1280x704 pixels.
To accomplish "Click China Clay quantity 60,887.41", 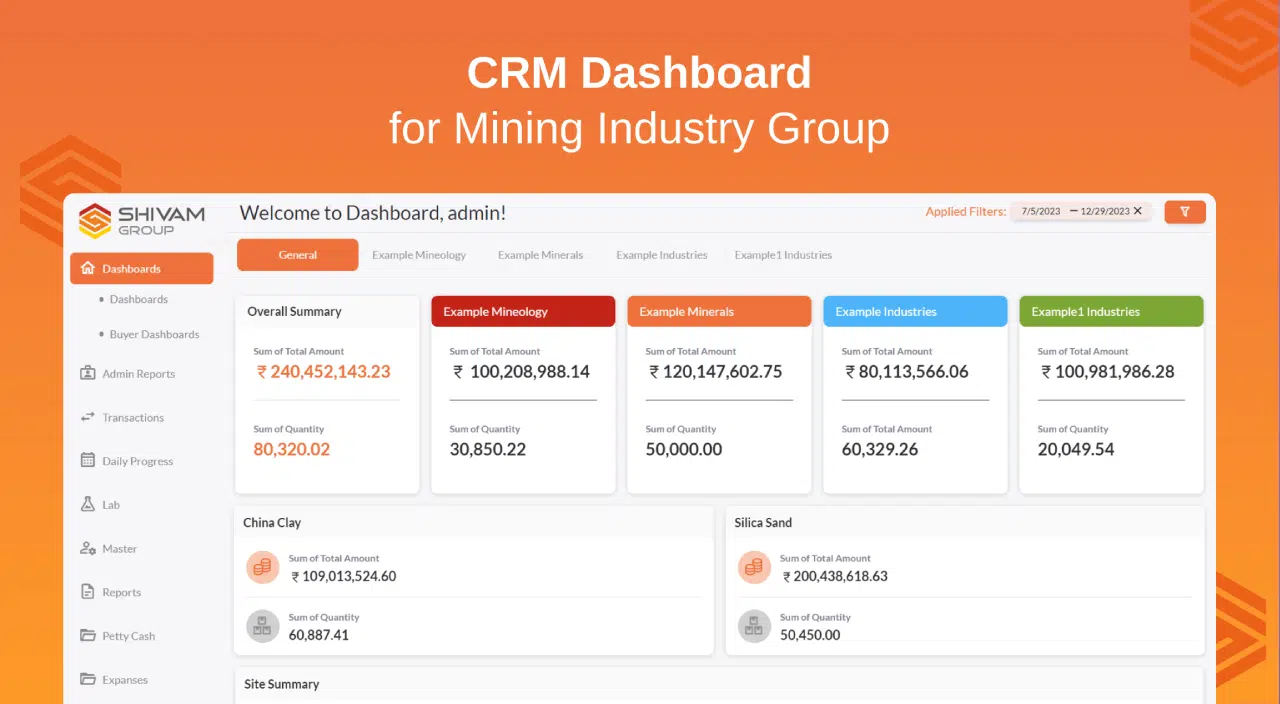I will [x=318, y=634].
